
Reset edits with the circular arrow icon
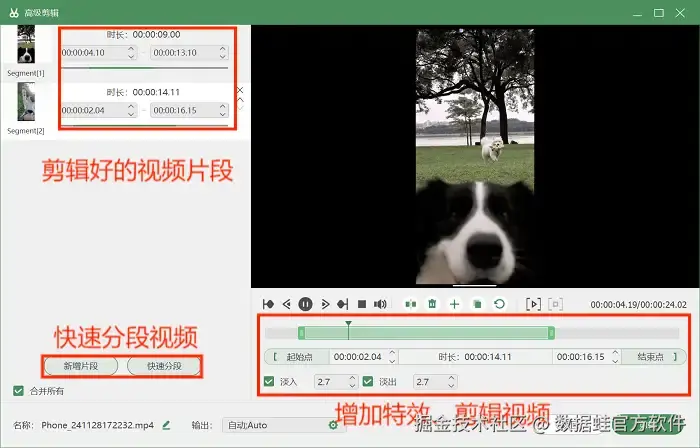click(500, 304)
